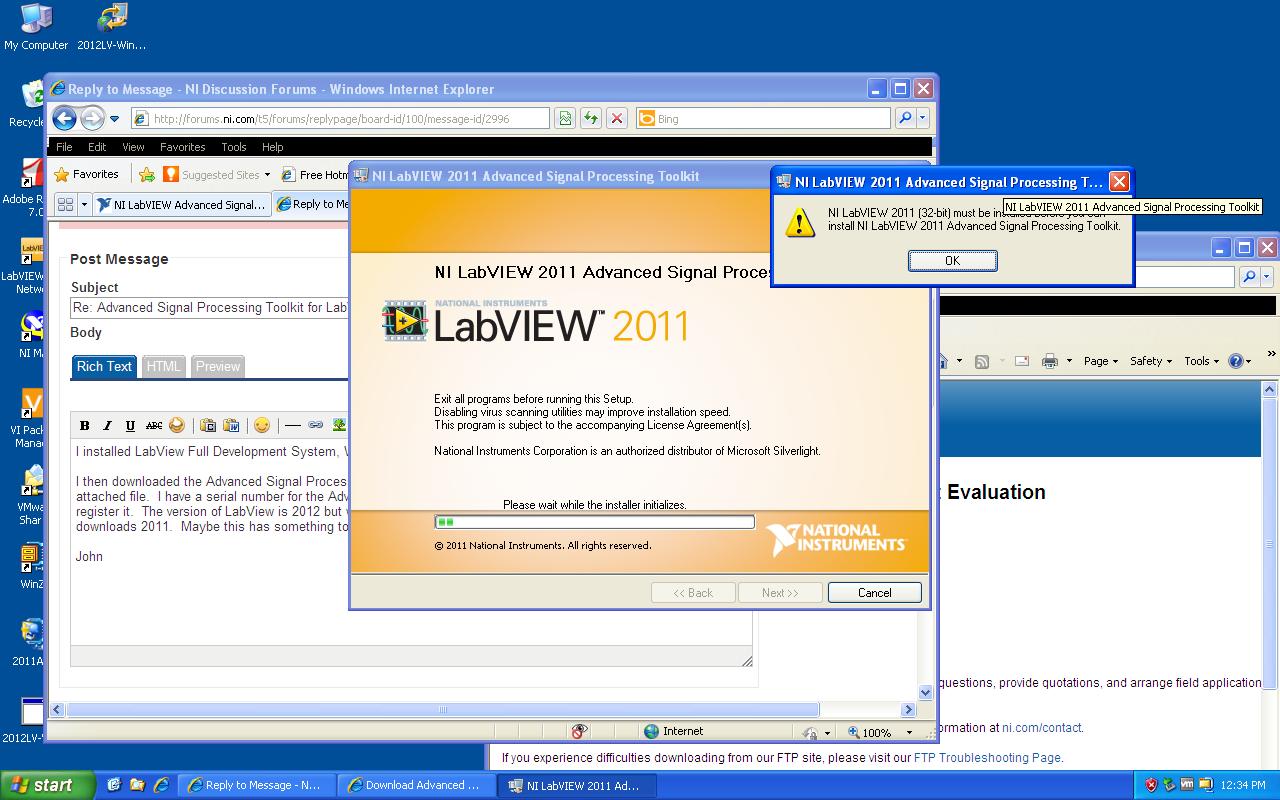
Task: Switch to the Preview tab
Action: coord(217,366)
